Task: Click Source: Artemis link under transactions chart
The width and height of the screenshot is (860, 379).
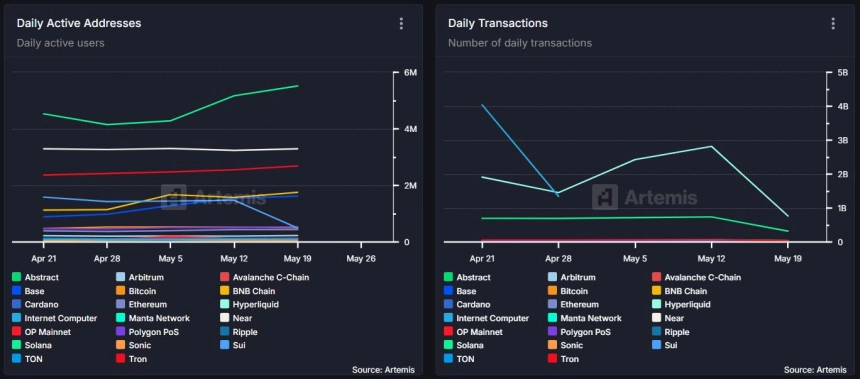Action: (815, 370)
